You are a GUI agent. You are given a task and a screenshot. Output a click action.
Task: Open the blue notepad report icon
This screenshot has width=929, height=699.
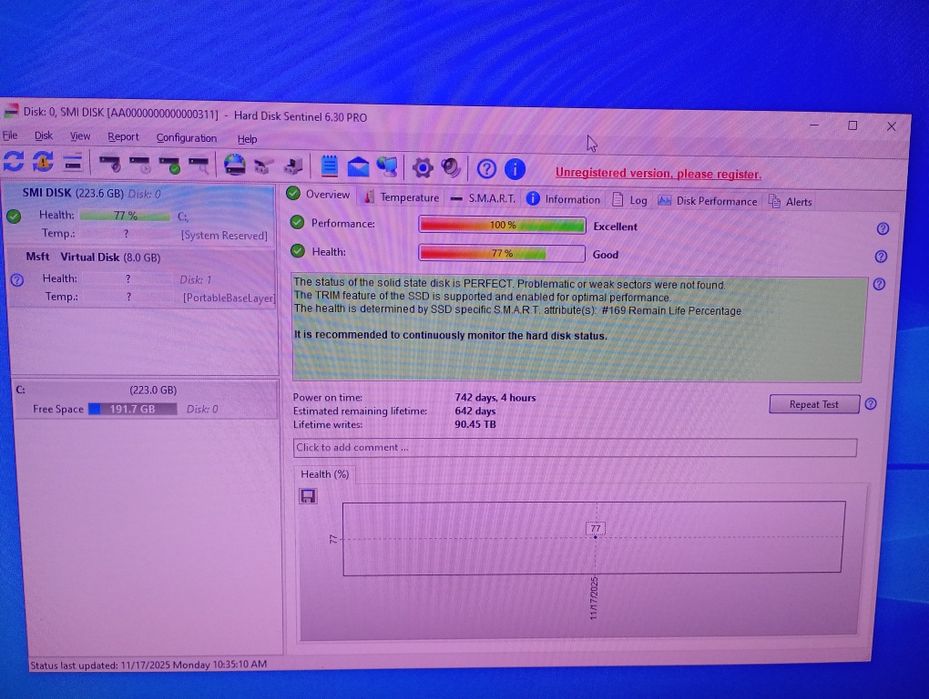click(329, 166)
